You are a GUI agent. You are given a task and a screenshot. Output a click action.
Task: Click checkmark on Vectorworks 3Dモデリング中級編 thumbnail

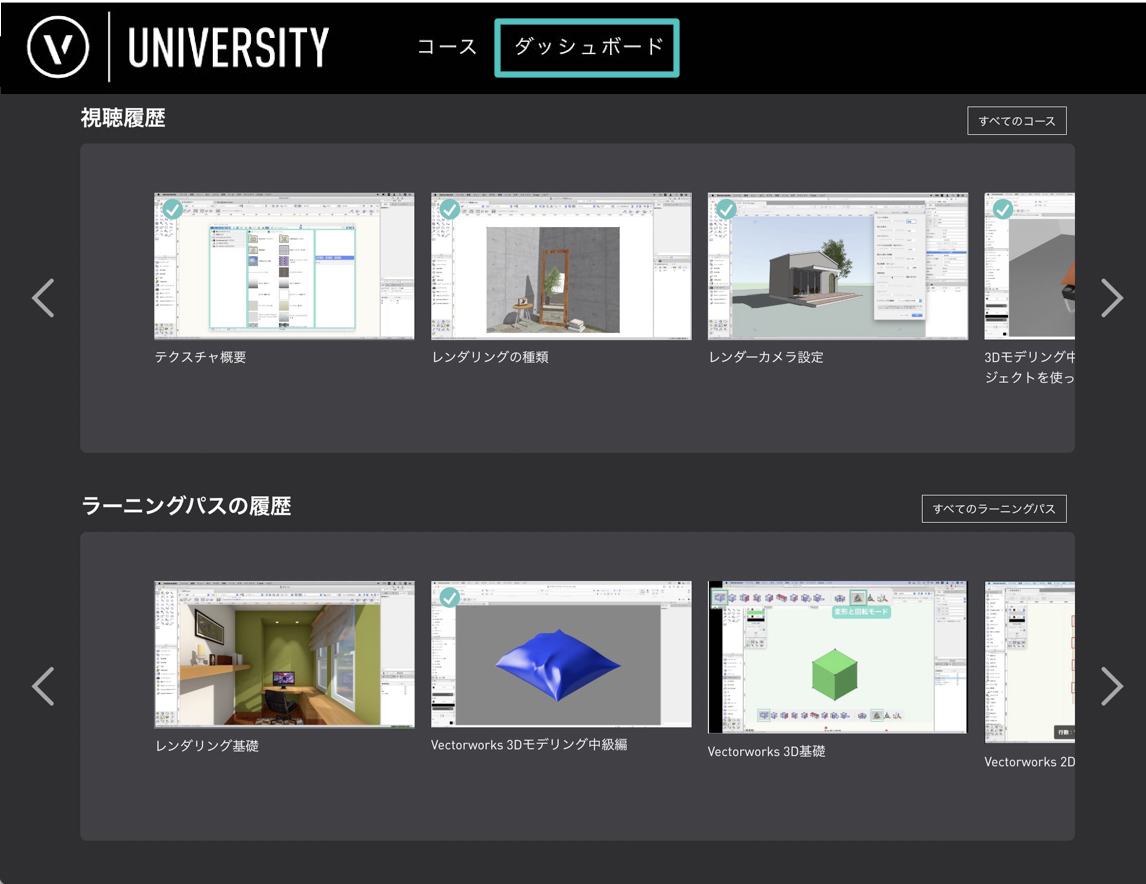click(x=449, y=597)
